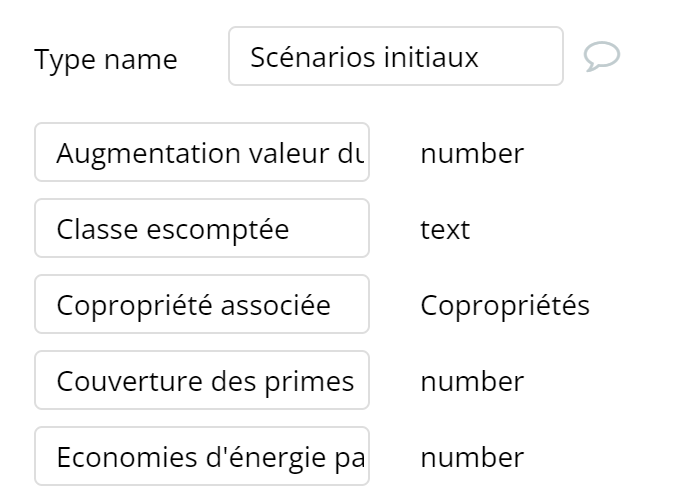Screen dimensions: 677x496
Task: Place cursor in the Type name box
Action: pos(395,57)
